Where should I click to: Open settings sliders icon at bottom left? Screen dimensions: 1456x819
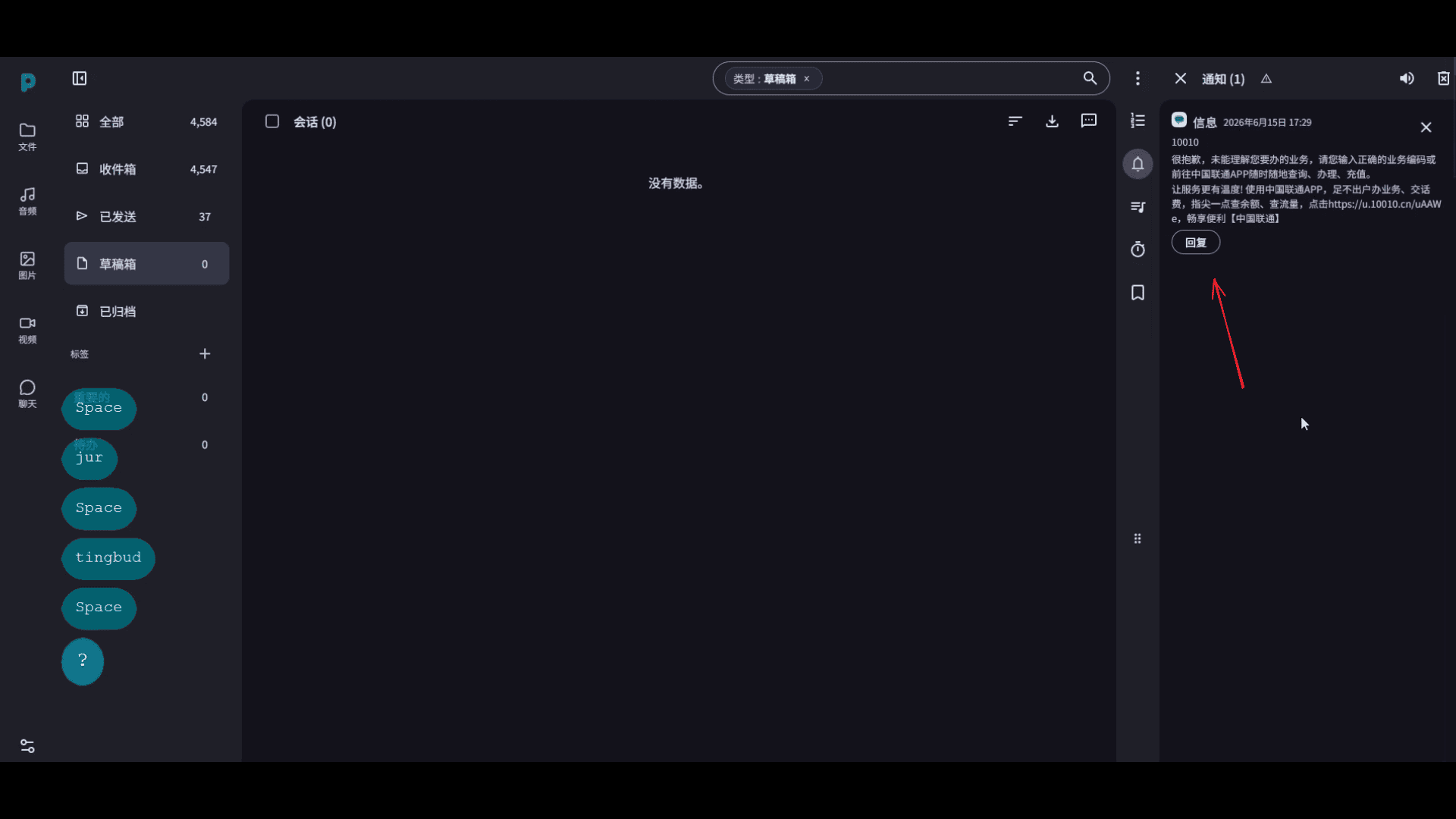click(x=27, y=746)
